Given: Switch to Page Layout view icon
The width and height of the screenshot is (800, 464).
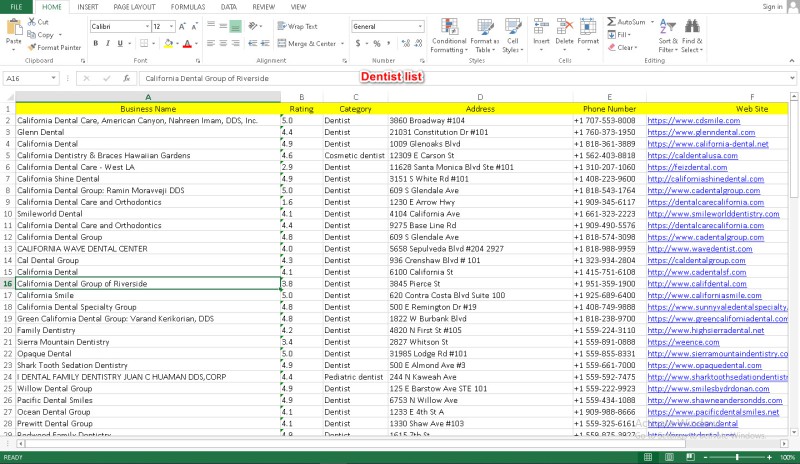Looking at the screenshot, I should coord(669,457).
